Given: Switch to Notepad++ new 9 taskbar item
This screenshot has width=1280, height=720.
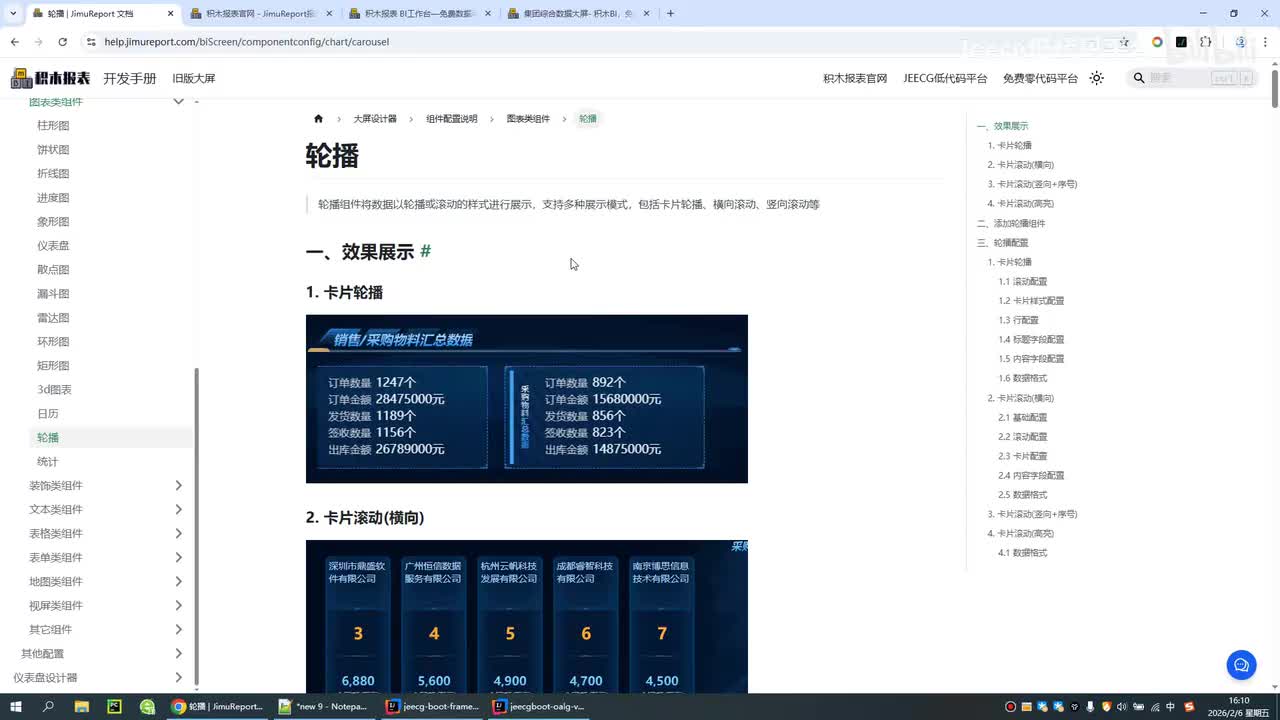Looking at the screenshot, I should click(x=323, y=706).
